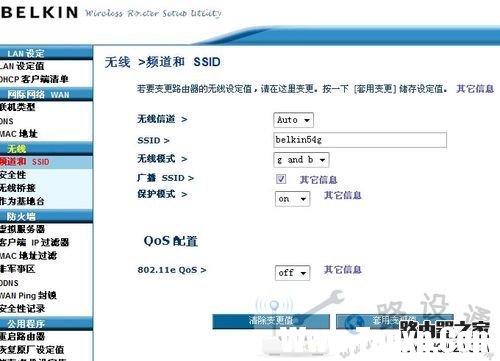Click the 清除变更值 button
The height and width of the screenshot is (361, 500).
(x=271, y=321)
